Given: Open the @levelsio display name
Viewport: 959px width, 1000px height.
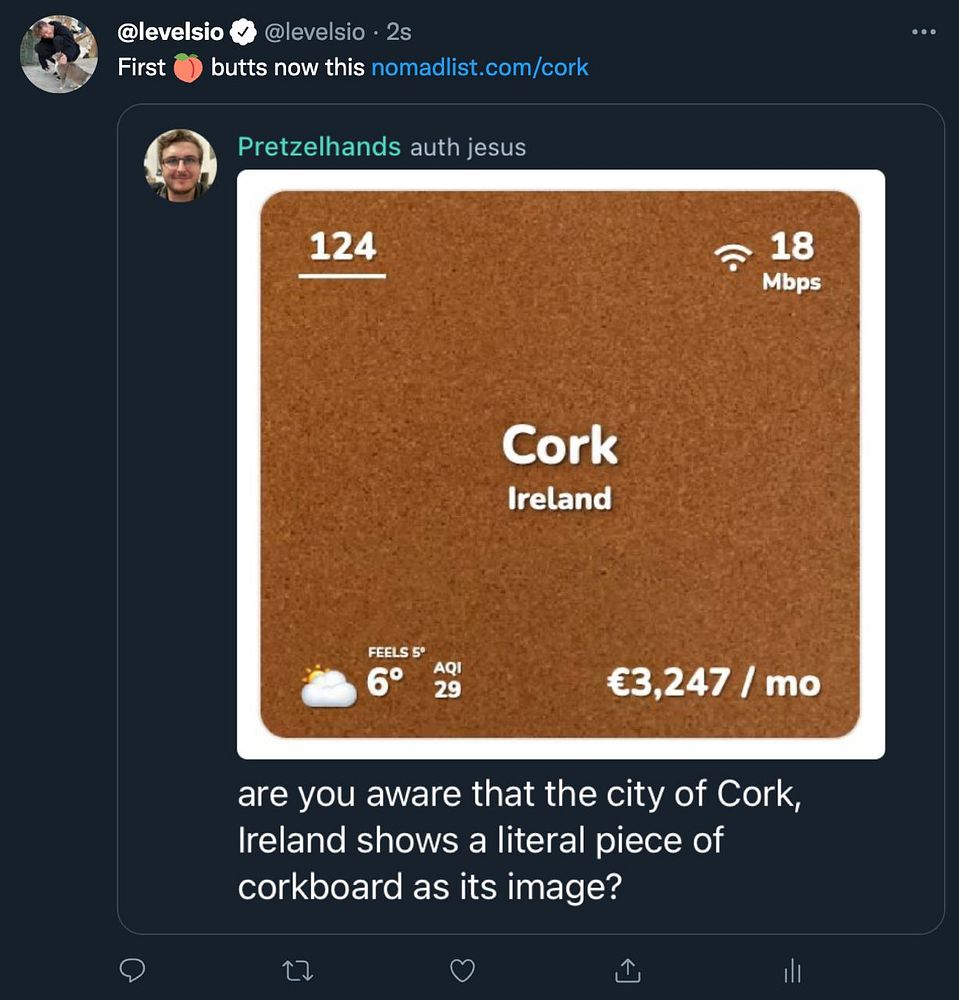Looking at the screenshot, I should (x=171, y=32).
